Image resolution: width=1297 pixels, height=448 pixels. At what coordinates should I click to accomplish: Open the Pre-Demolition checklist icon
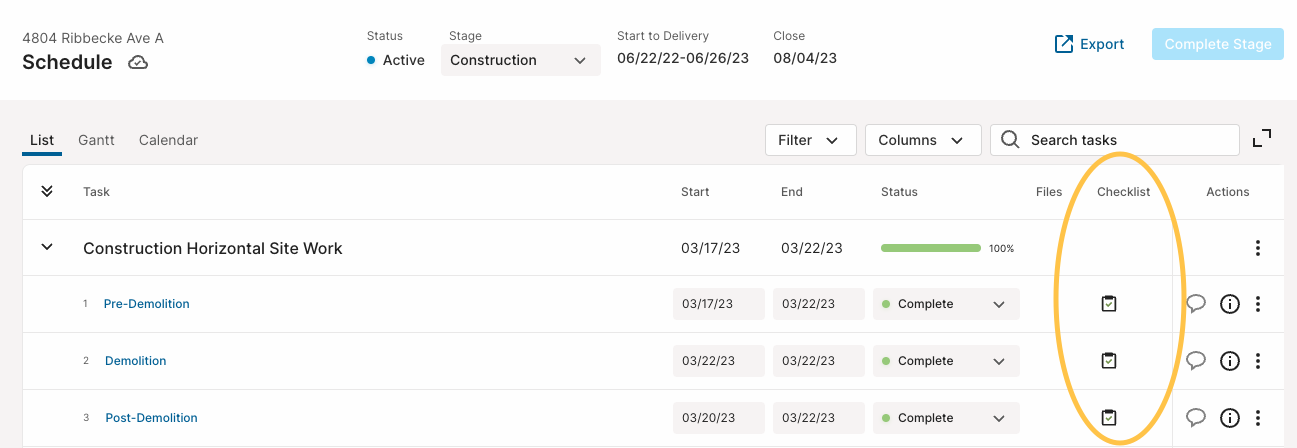[1108, 304]
